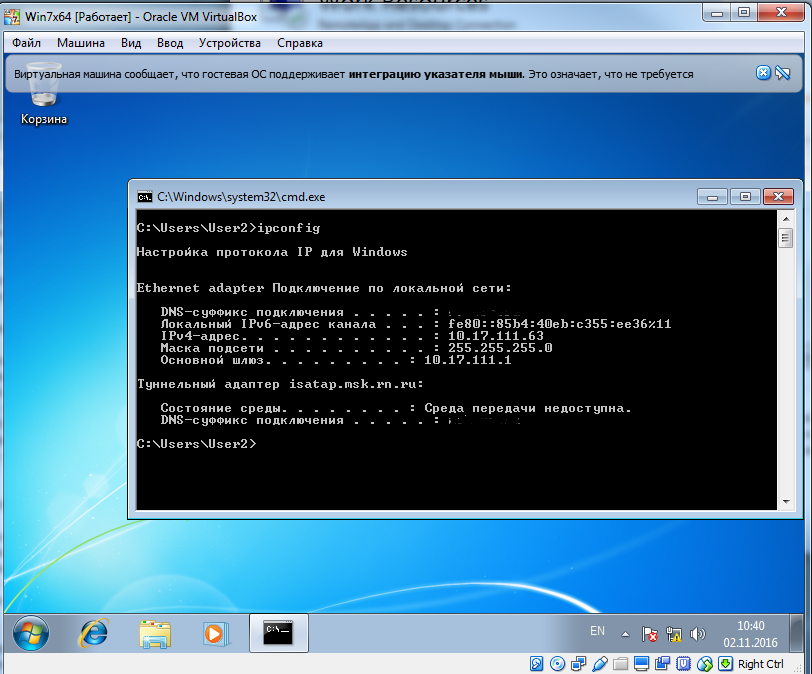Image resolution: width=812 pixels, height=674 pixels.
Task: Click 'Настройка протокола IP для Windows' line
Action: [272, 252]
